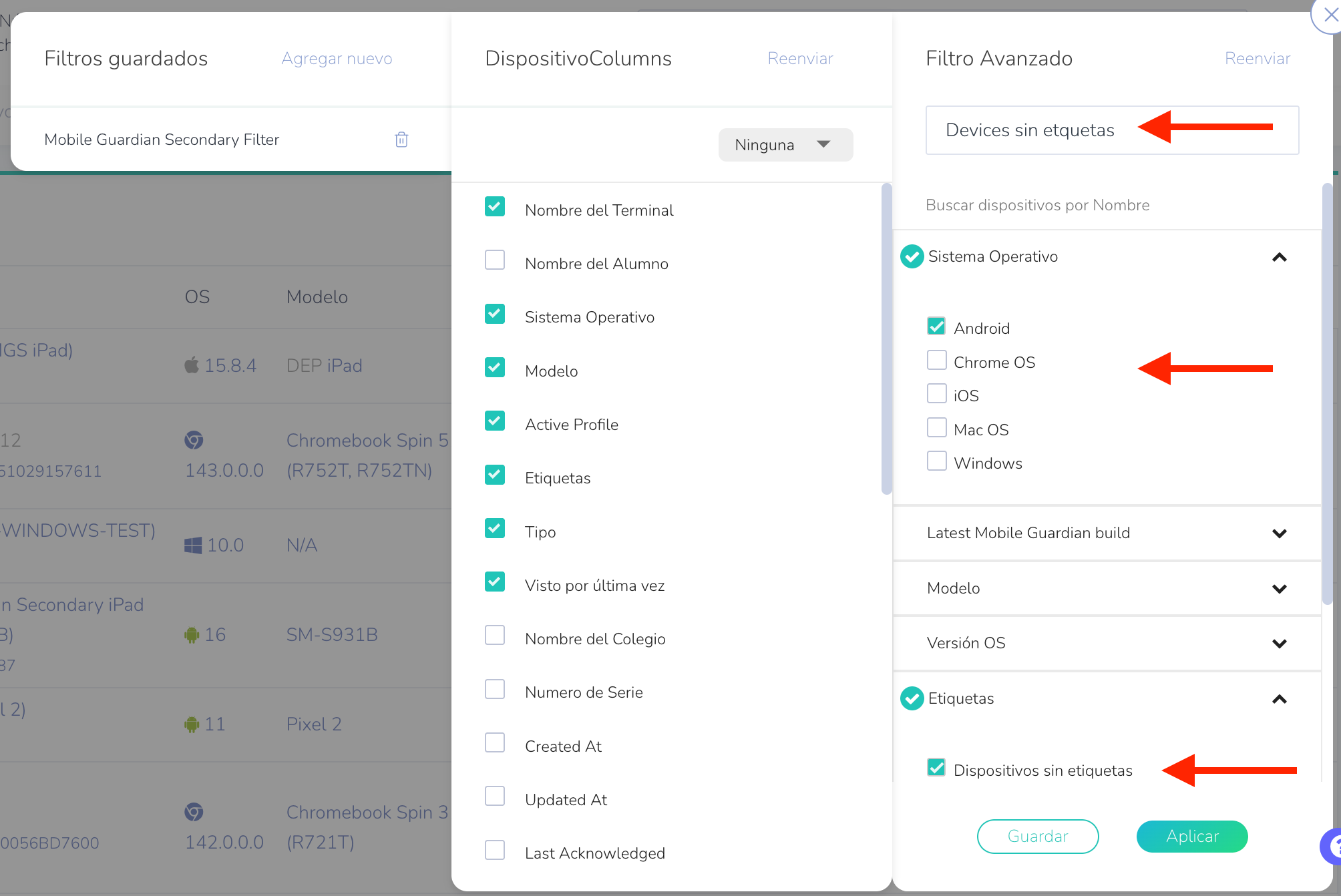Enable the Nombre del Alumno column
This screenshot has width=1341, height=896.
pyautogui.click(x=495, y=260)
